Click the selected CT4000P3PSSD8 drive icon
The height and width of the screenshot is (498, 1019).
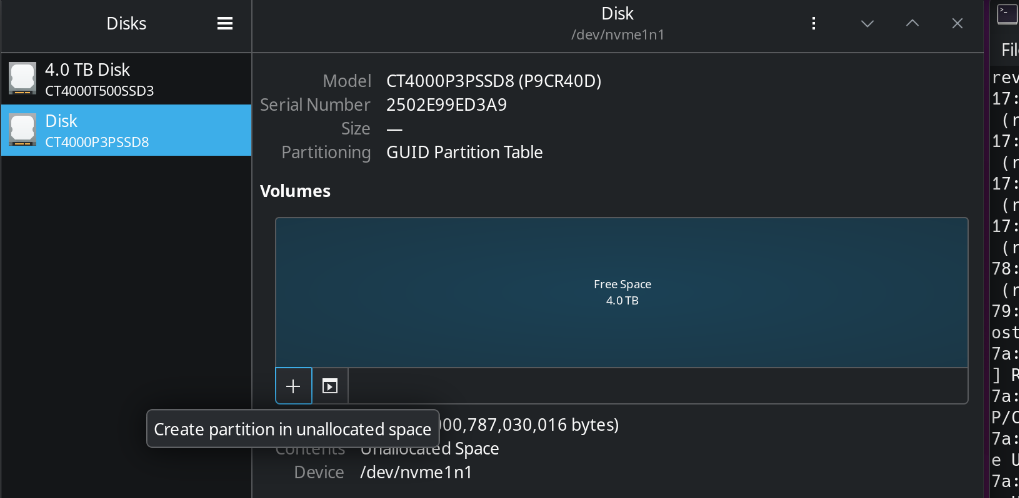tap(22, 130)
